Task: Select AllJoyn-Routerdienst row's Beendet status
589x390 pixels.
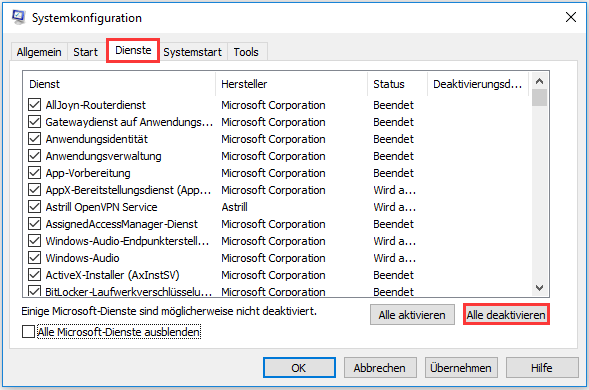Action: (393, 105)
